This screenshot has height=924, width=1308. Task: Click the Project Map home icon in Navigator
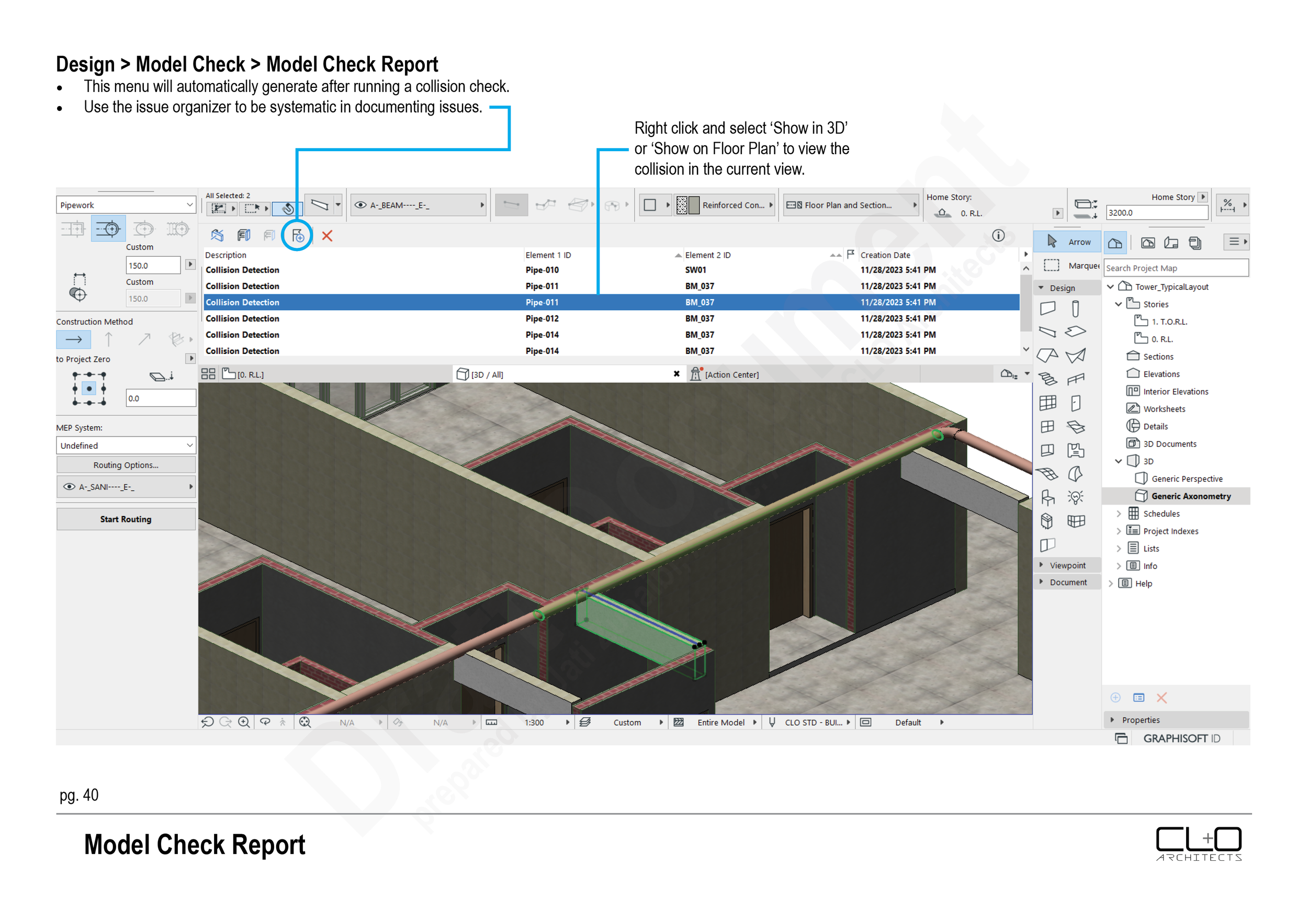point(1115,243)
